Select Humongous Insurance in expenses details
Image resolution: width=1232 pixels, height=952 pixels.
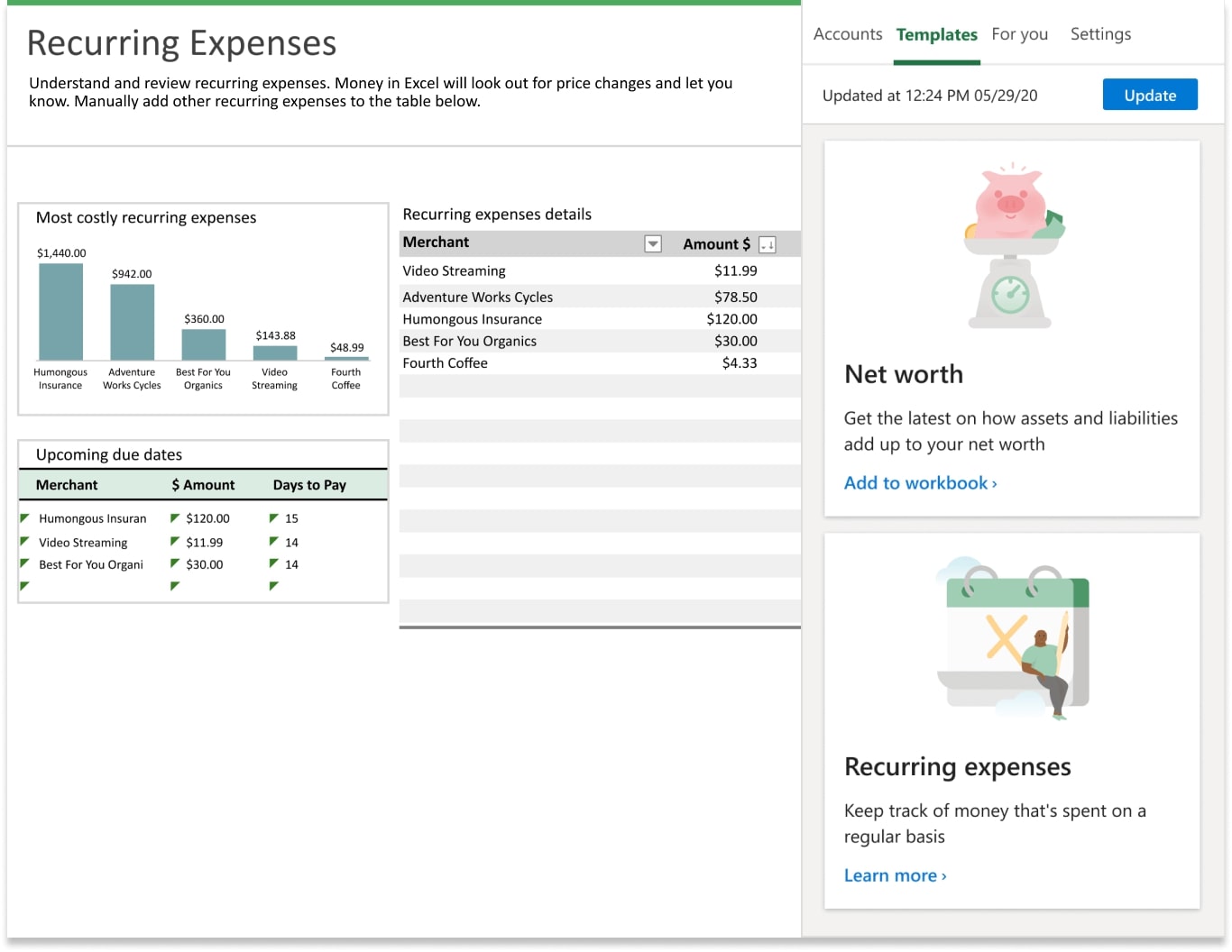tap(473, 319)
